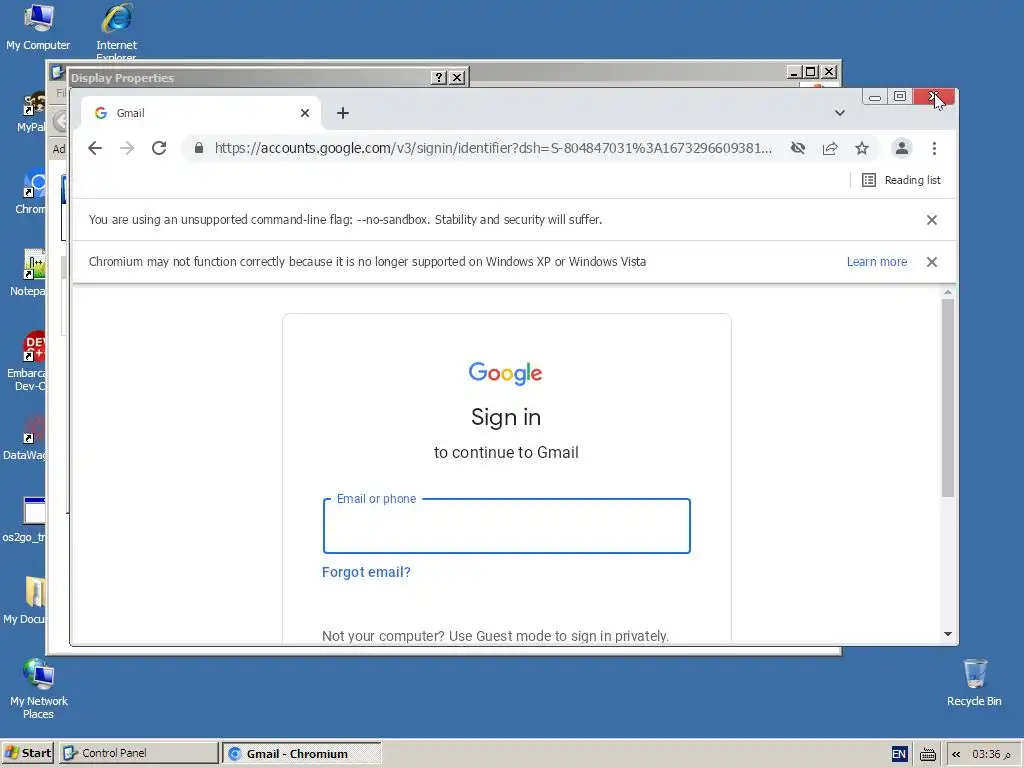
Task: Minimize the Chromium window
Action: [x=874, y=97]
